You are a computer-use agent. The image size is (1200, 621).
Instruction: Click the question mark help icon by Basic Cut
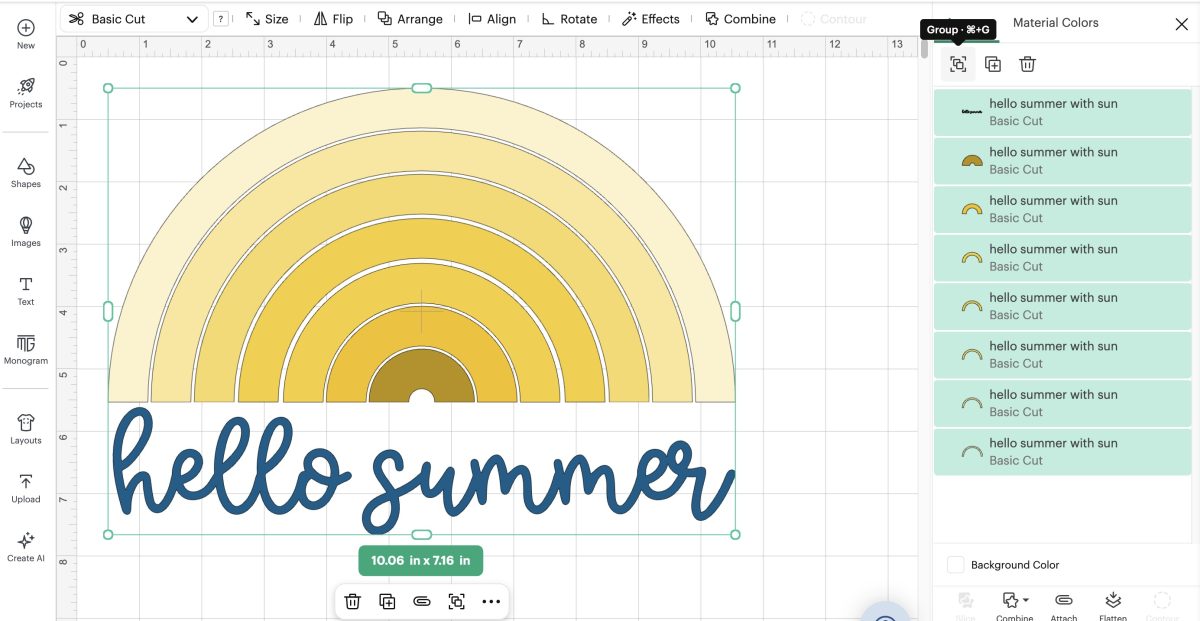click(x=221, y=19)
